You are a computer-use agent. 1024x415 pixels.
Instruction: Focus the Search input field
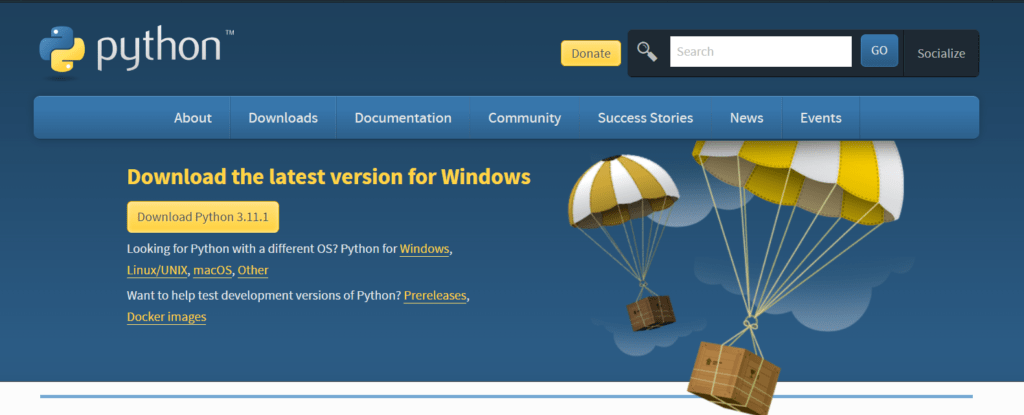761,52
